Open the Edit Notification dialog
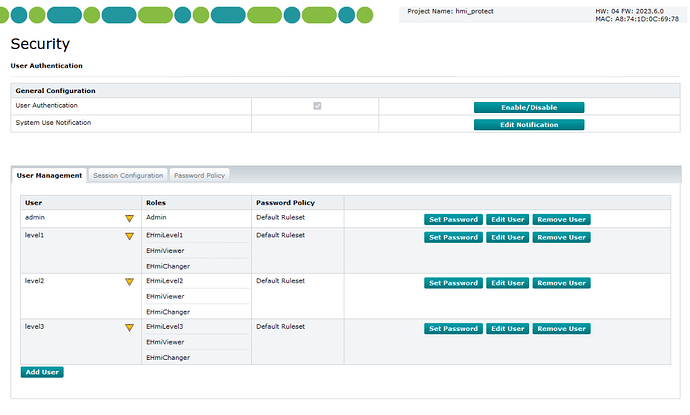 528,125
